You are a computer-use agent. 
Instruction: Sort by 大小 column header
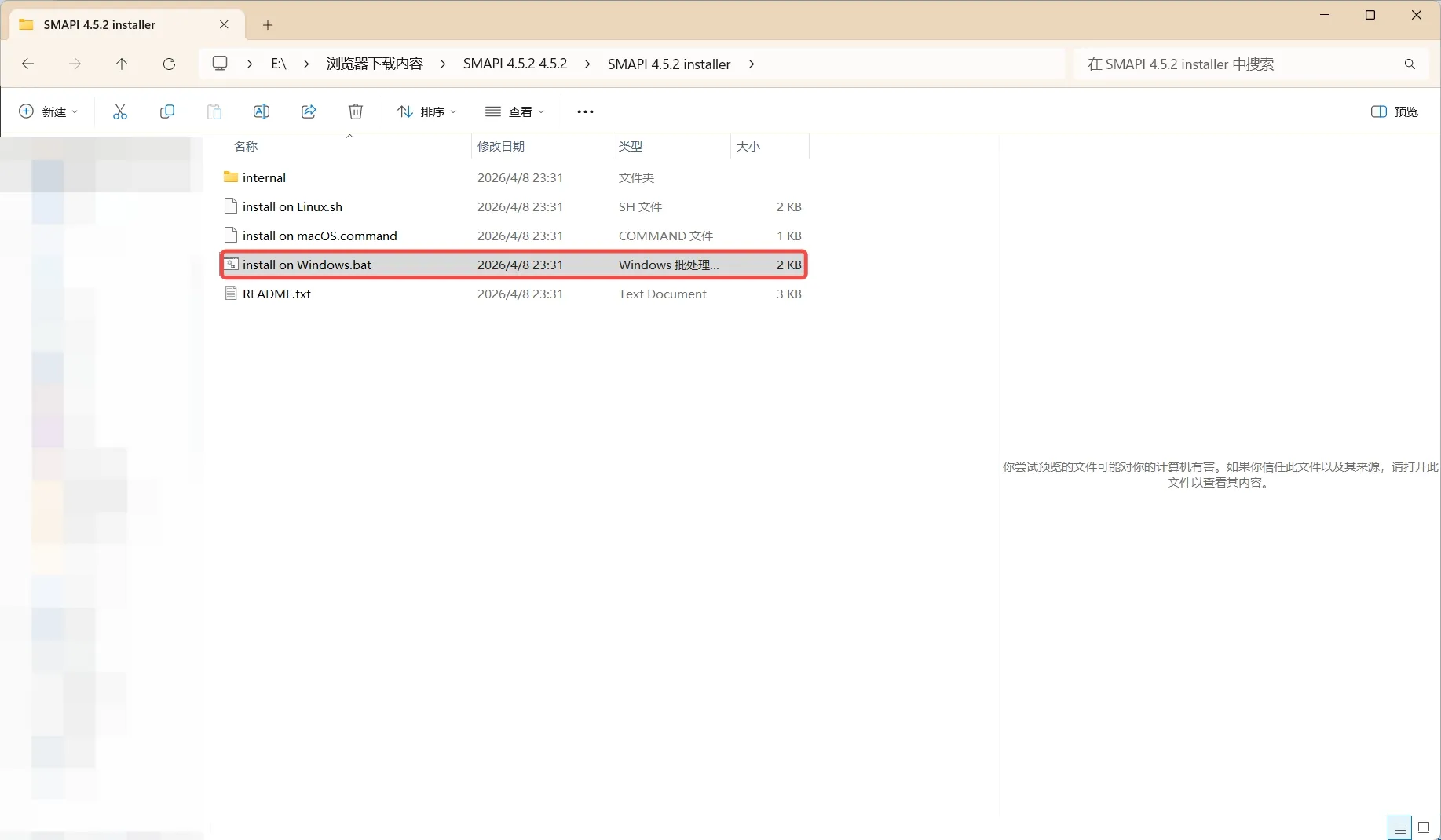click(x=748, y=146)
